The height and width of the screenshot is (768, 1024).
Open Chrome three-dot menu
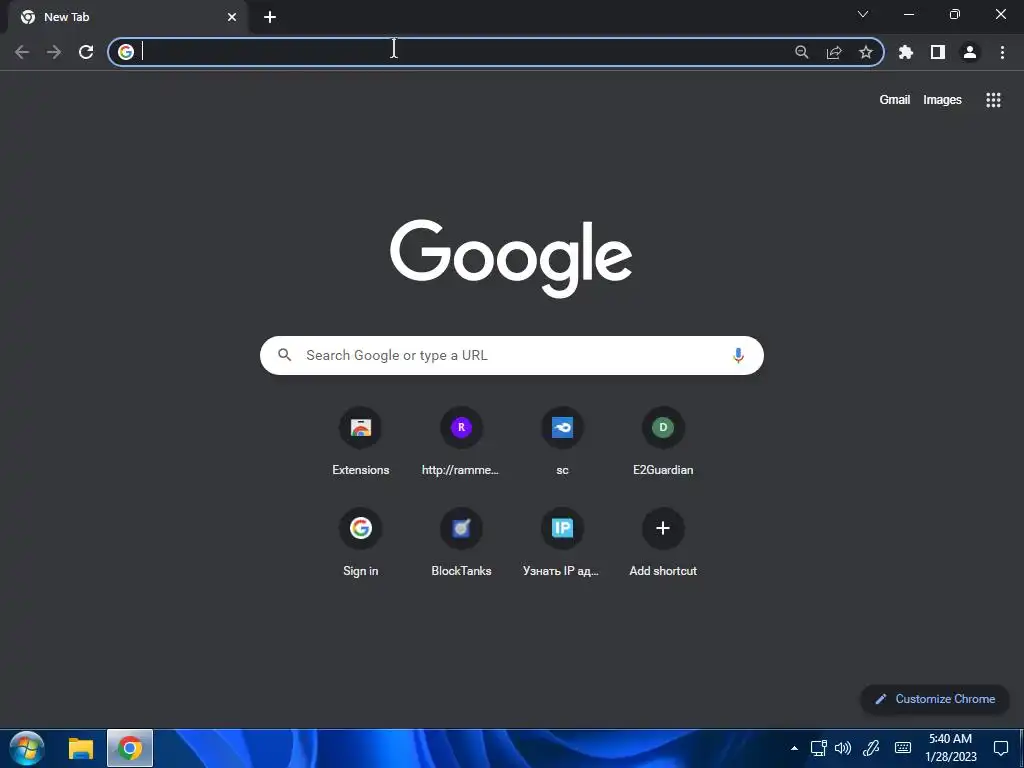pos(1002,52)
